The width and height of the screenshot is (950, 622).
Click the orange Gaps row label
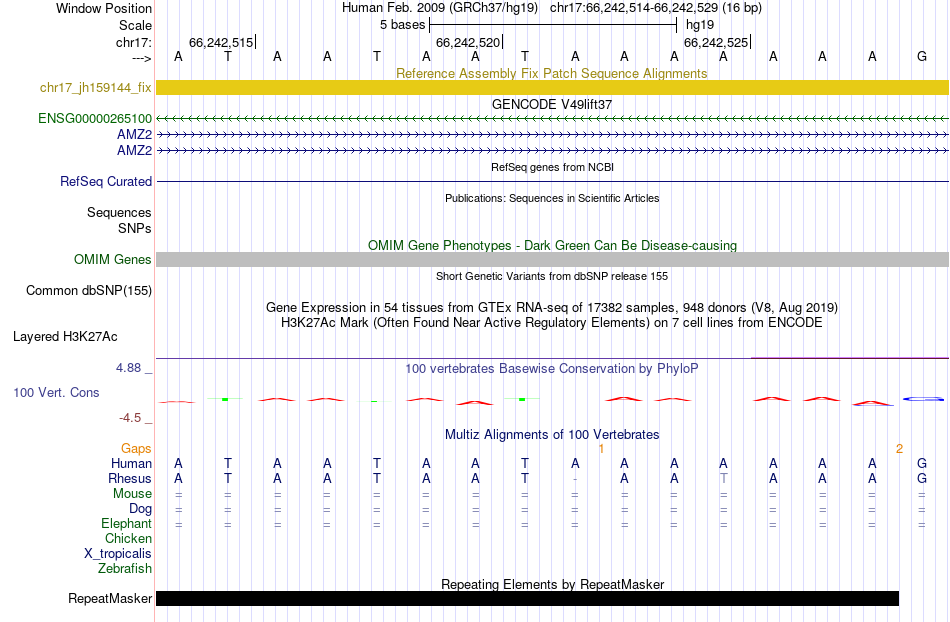pos(136,449)
